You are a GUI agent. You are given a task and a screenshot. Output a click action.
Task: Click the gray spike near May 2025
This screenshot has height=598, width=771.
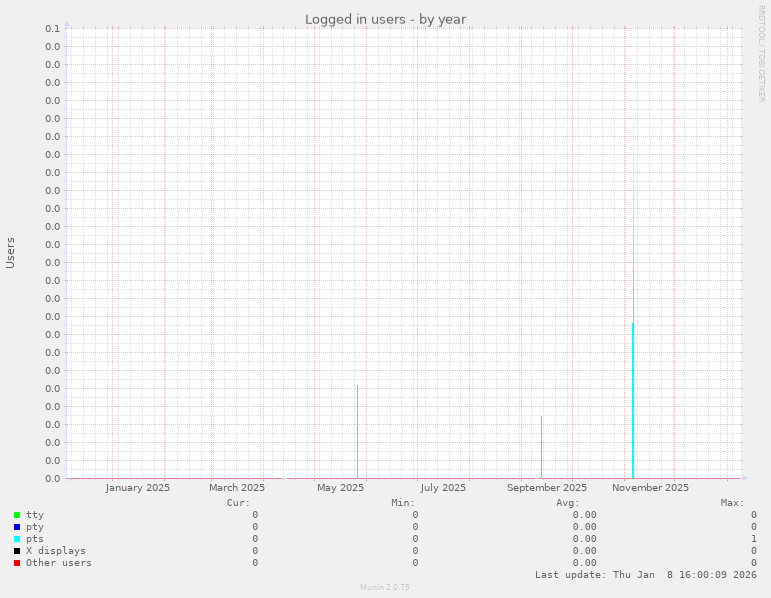pos(357,430)
